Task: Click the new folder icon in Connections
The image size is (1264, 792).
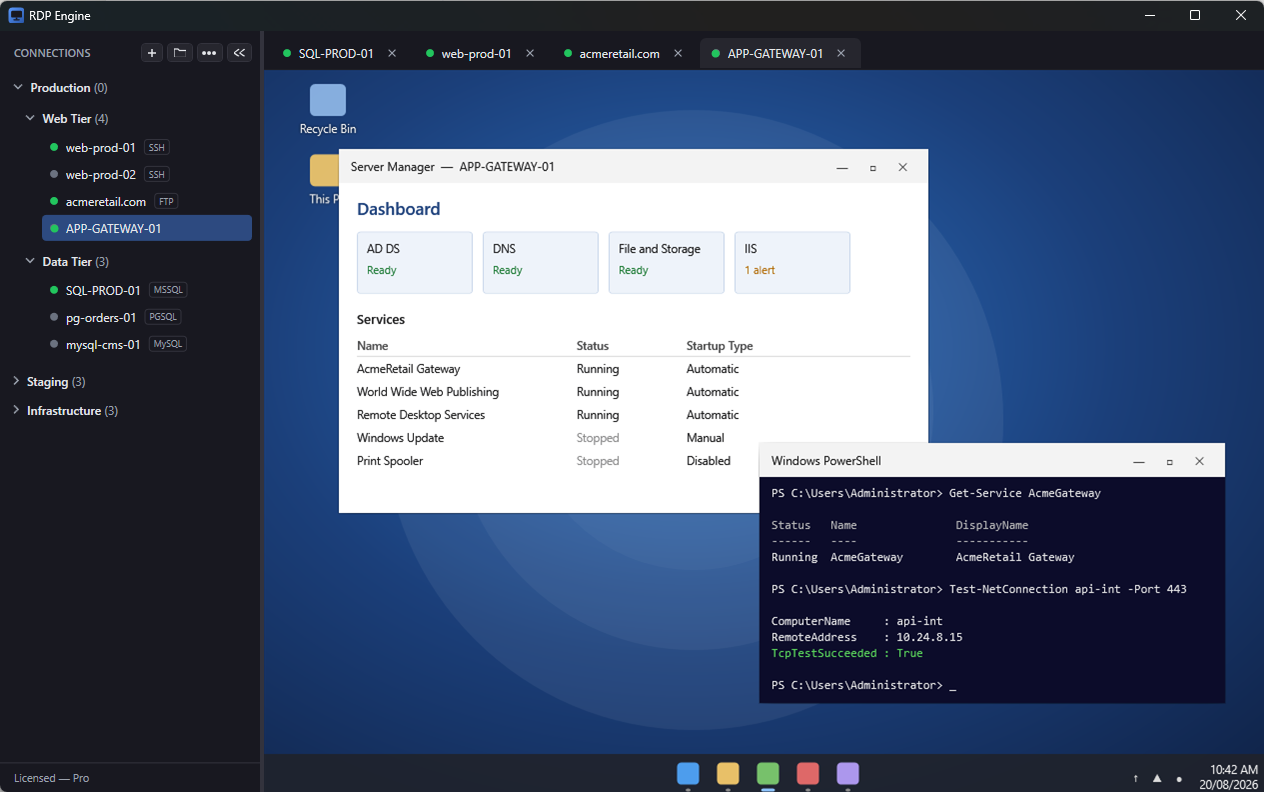Action: coord(180,53)
